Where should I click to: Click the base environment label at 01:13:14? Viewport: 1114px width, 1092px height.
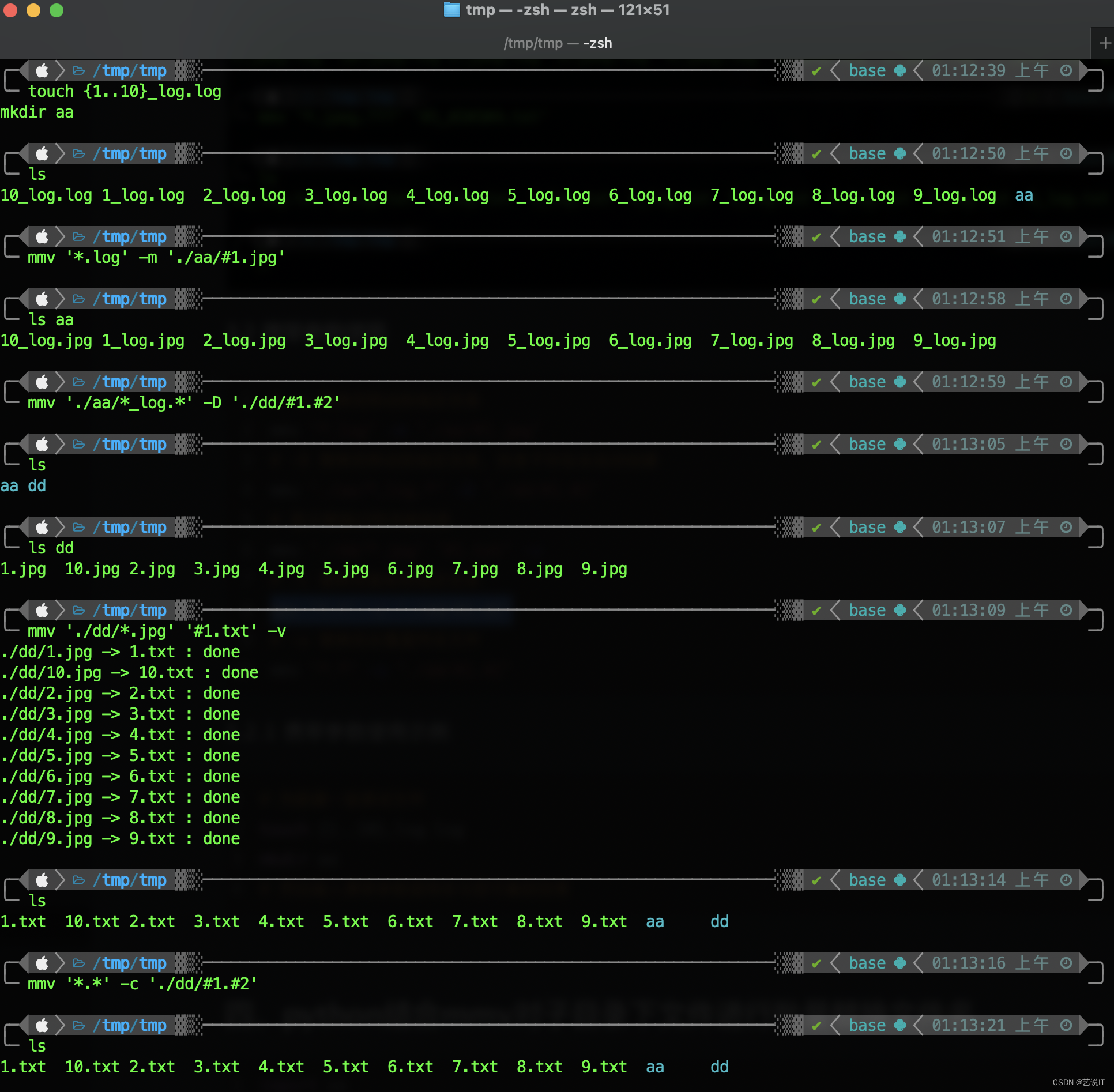[867, 880]
